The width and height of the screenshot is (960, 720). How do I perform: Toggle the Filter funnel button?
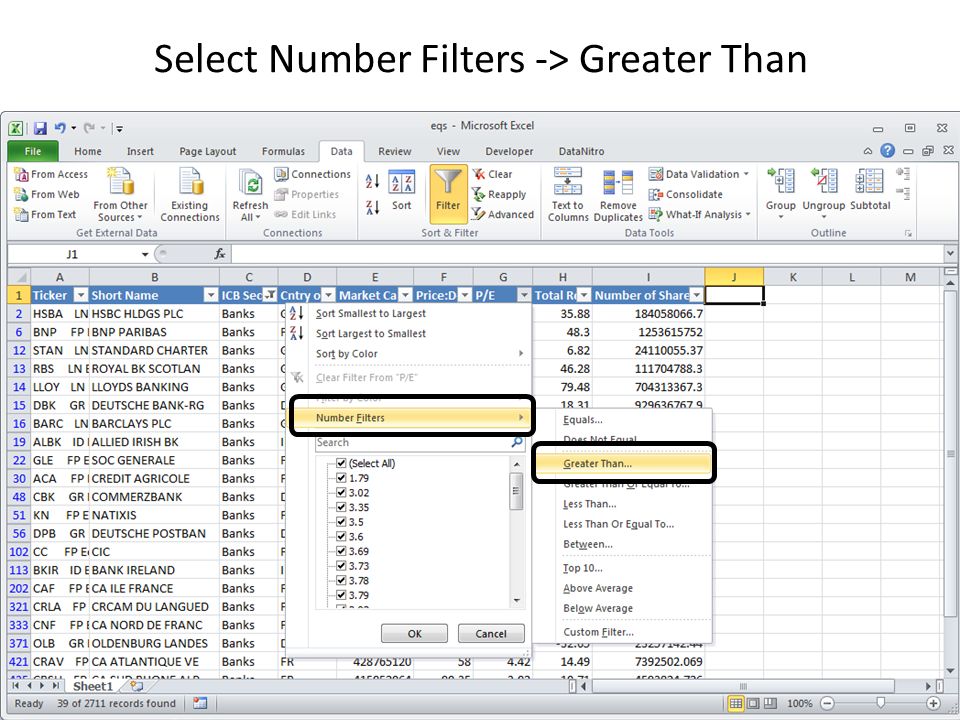pyautogui.click(x=448, y=193)
